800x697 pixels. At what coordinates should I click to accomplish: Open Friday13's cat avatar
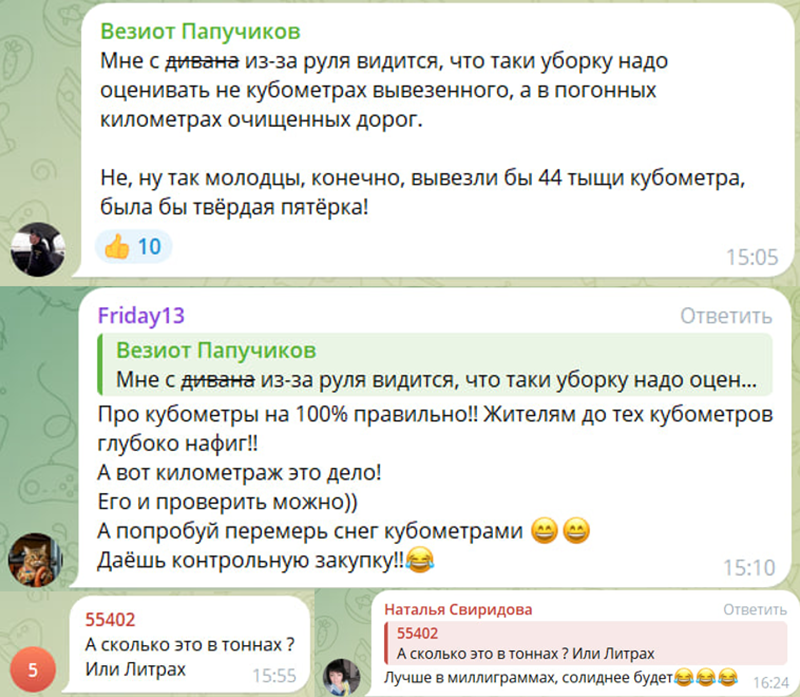click(x=35, y=560)
